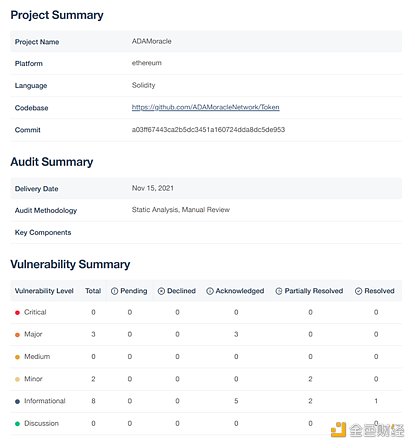The width and height of the screenshot is (415, 448).
Task: Click the Major row label
Action: click(x=33, y=334)
